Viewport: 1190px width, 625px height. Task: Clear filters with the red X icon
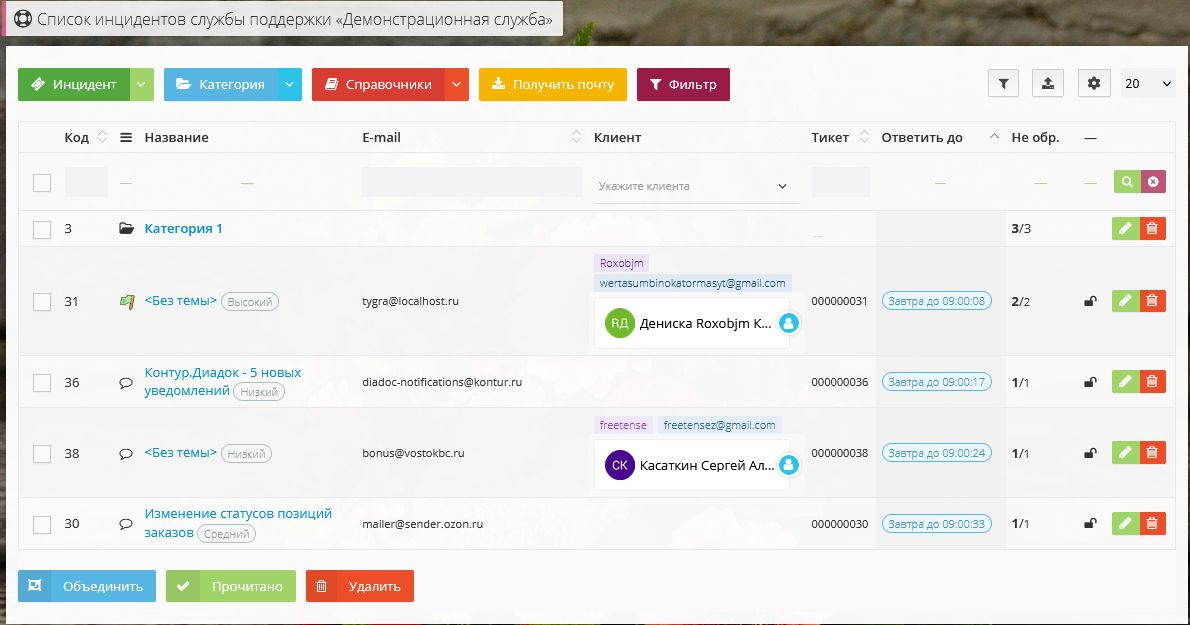[1153, 182]
